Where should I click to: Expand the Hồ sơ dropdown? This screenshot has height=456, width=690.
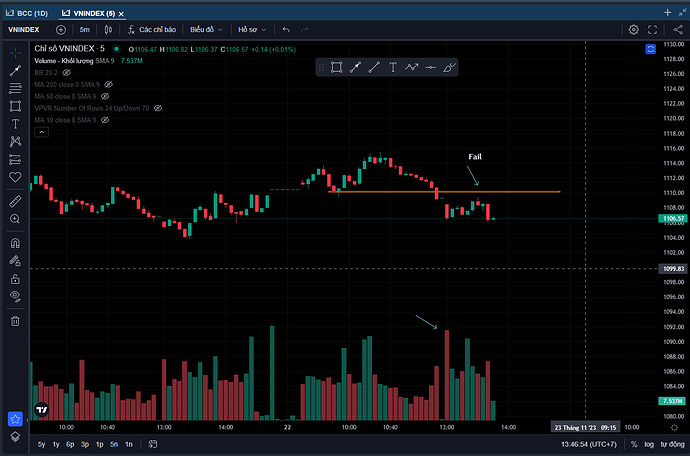(252, 29)
